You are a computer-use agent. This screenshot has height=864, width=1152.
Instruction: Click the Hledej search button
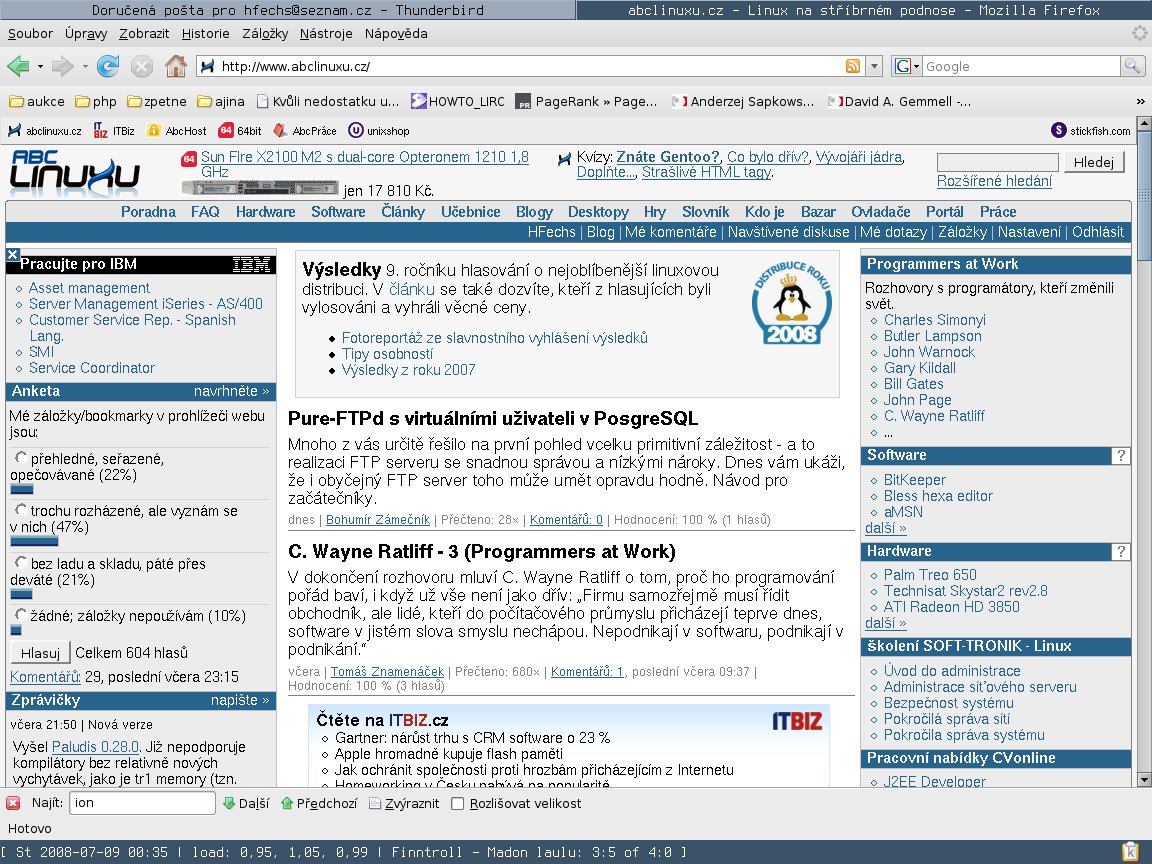point(1094,162)
